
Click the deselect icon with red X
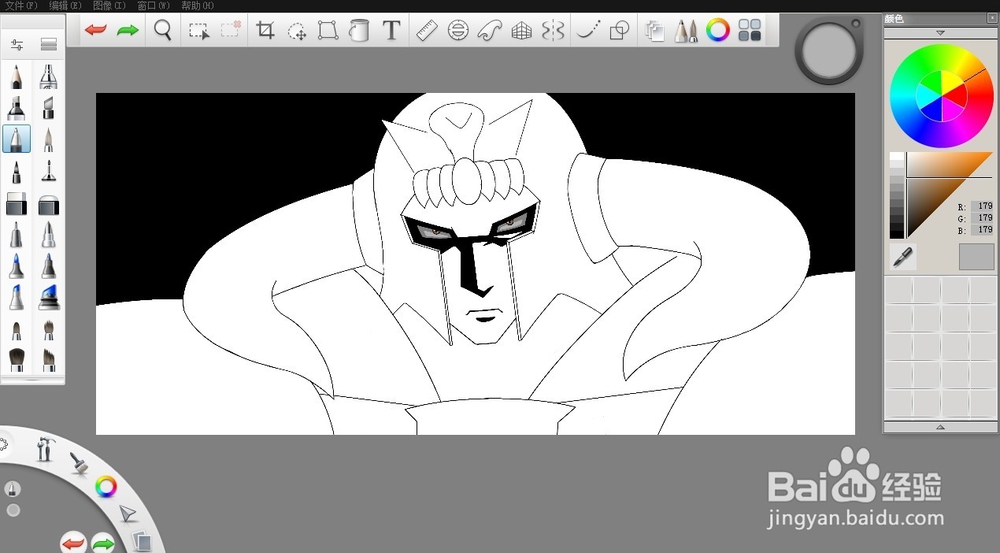pyautogui.click(x=231, y=29)
